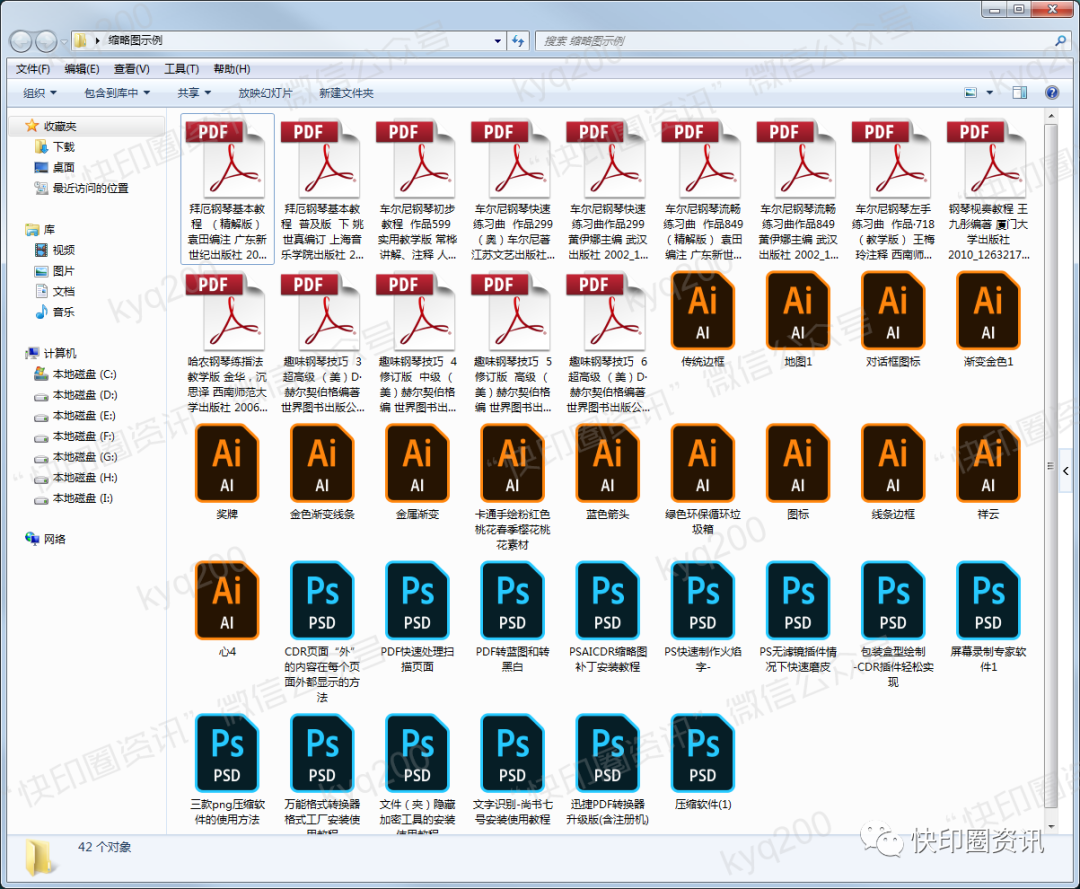The height and width of the screenshot is (889, 1080).
Task: Select the 文字识别-尚书七号安装使用教程 PSD file
Action: click(512, 770)
